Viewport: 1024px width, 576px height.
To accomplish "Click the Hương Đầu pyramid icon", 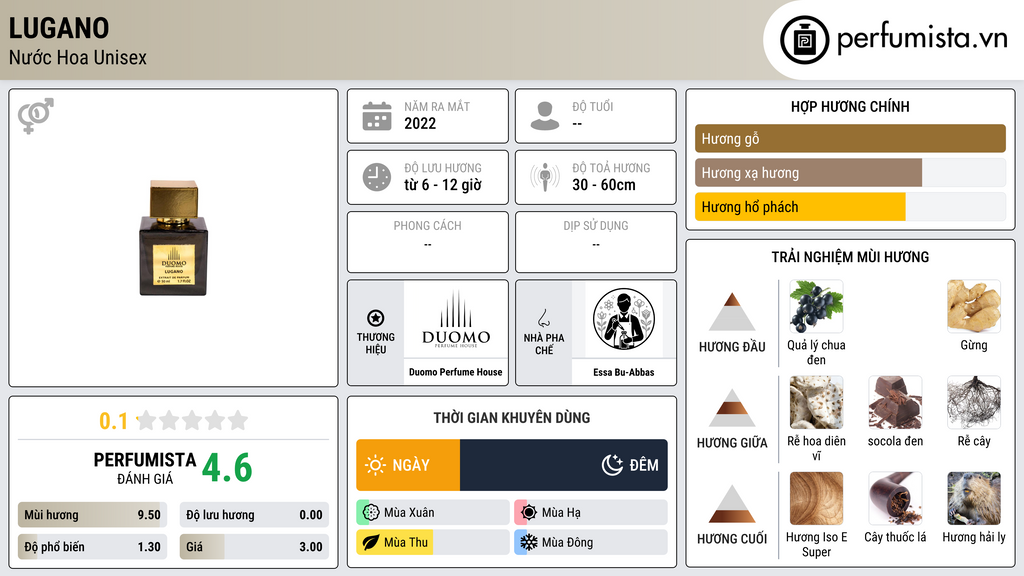I will (732, 312).
